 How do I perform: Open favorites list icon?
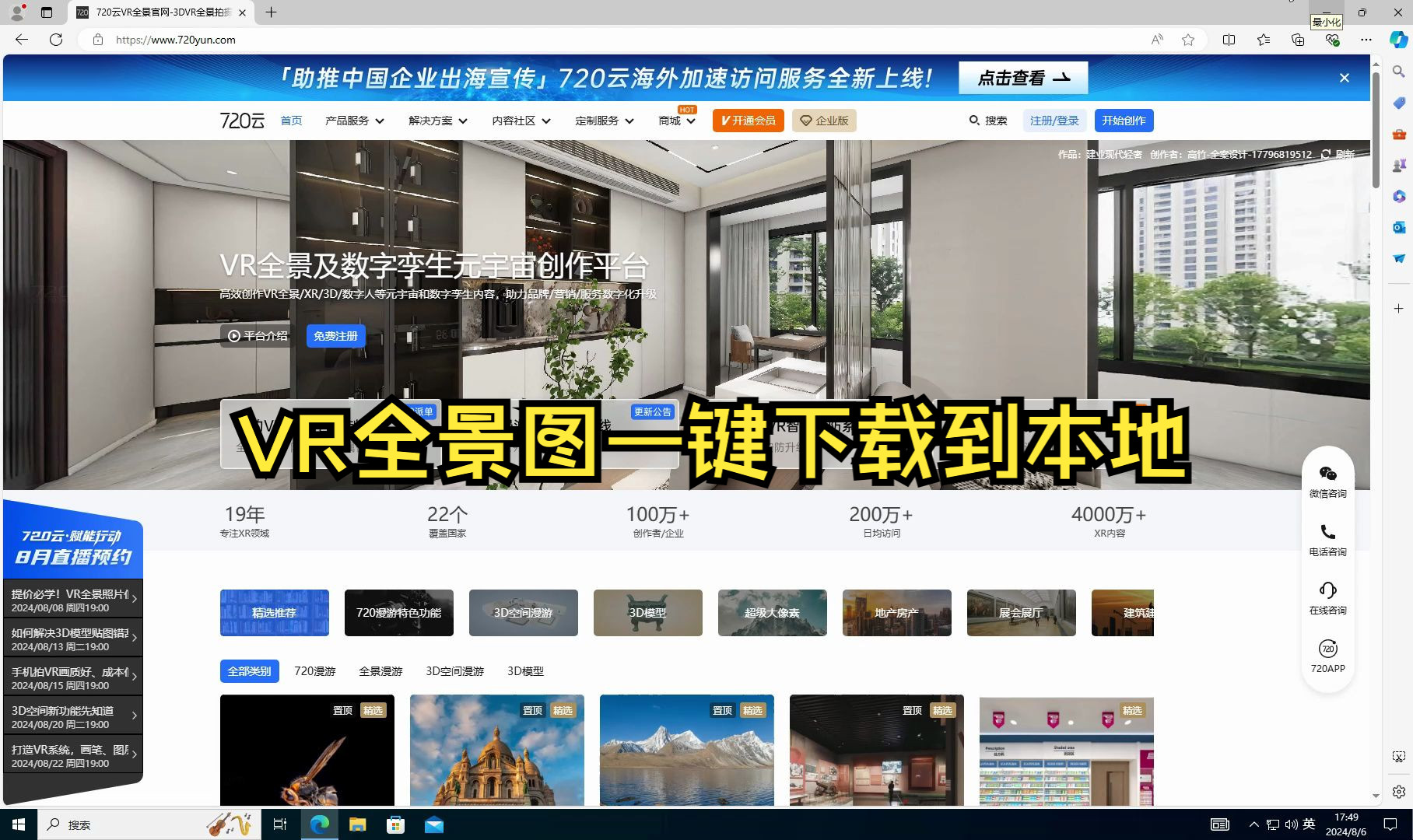tap(1263, 40)
